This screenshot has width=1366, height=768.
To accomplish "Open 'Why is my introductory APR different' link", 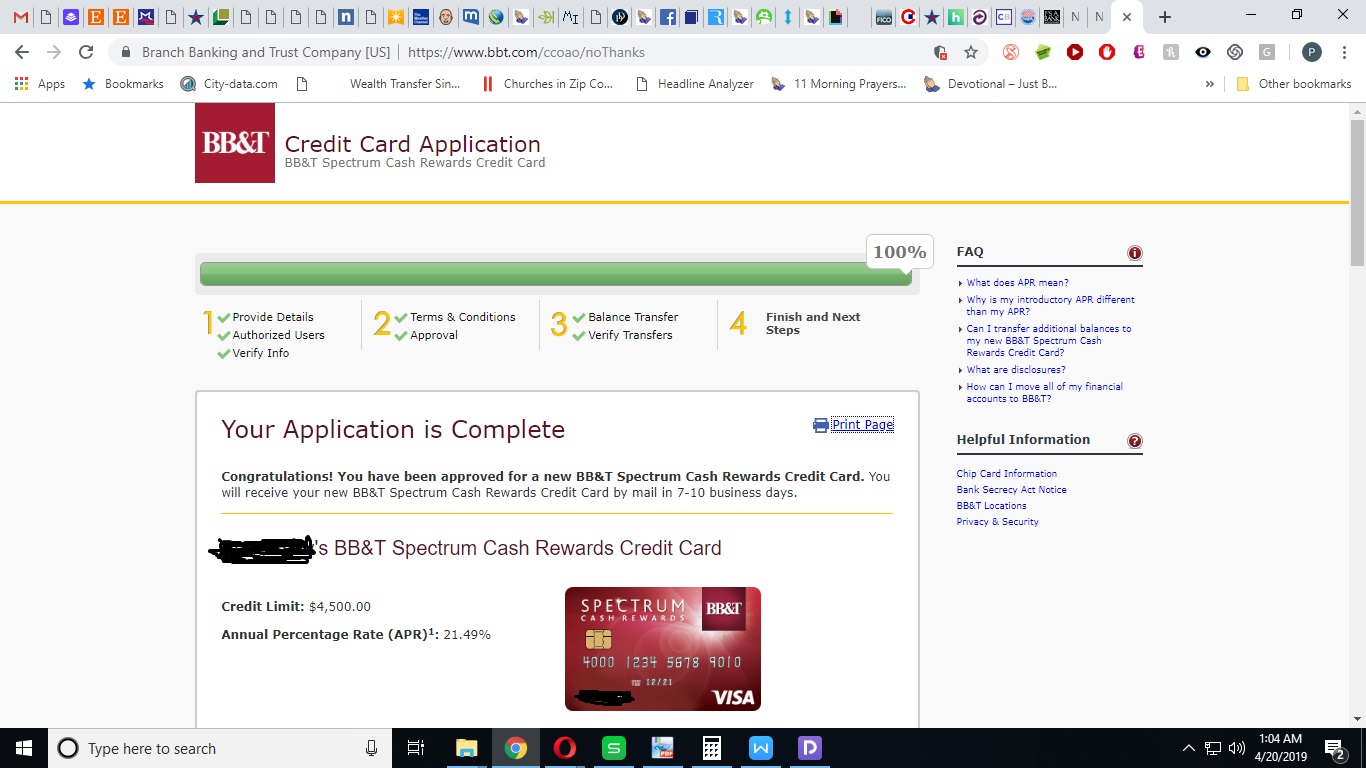I will click(x=1050, y=306).
